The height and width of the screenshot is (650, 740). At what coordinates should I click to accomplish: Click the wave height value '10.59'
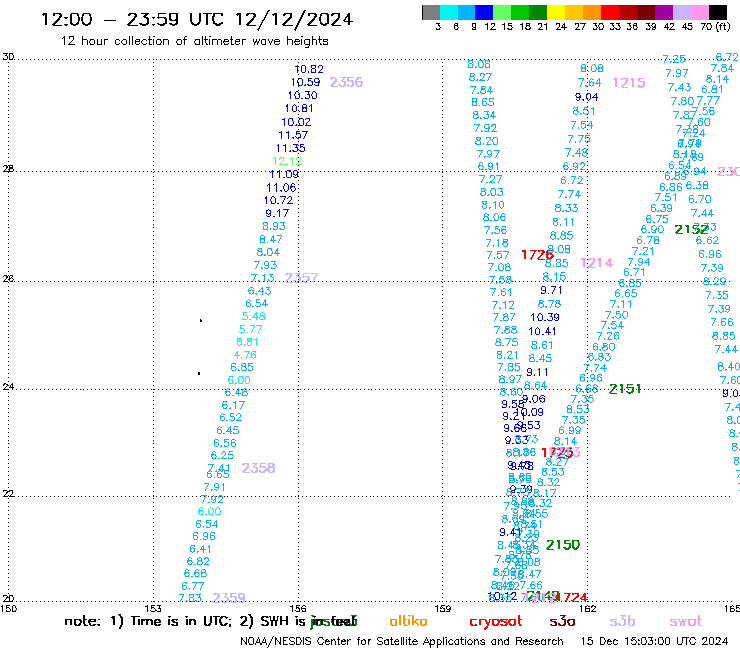(x=305, y=82)
